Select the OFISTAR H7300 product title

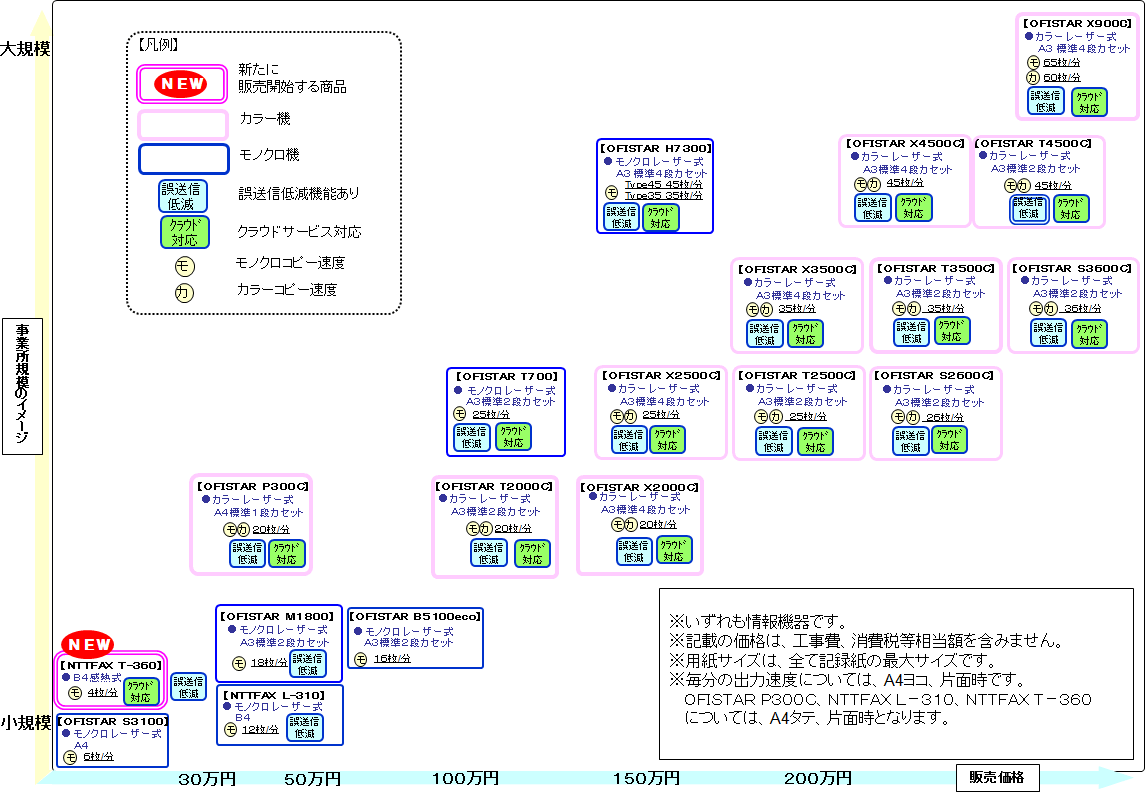click(x=656, y=148)
